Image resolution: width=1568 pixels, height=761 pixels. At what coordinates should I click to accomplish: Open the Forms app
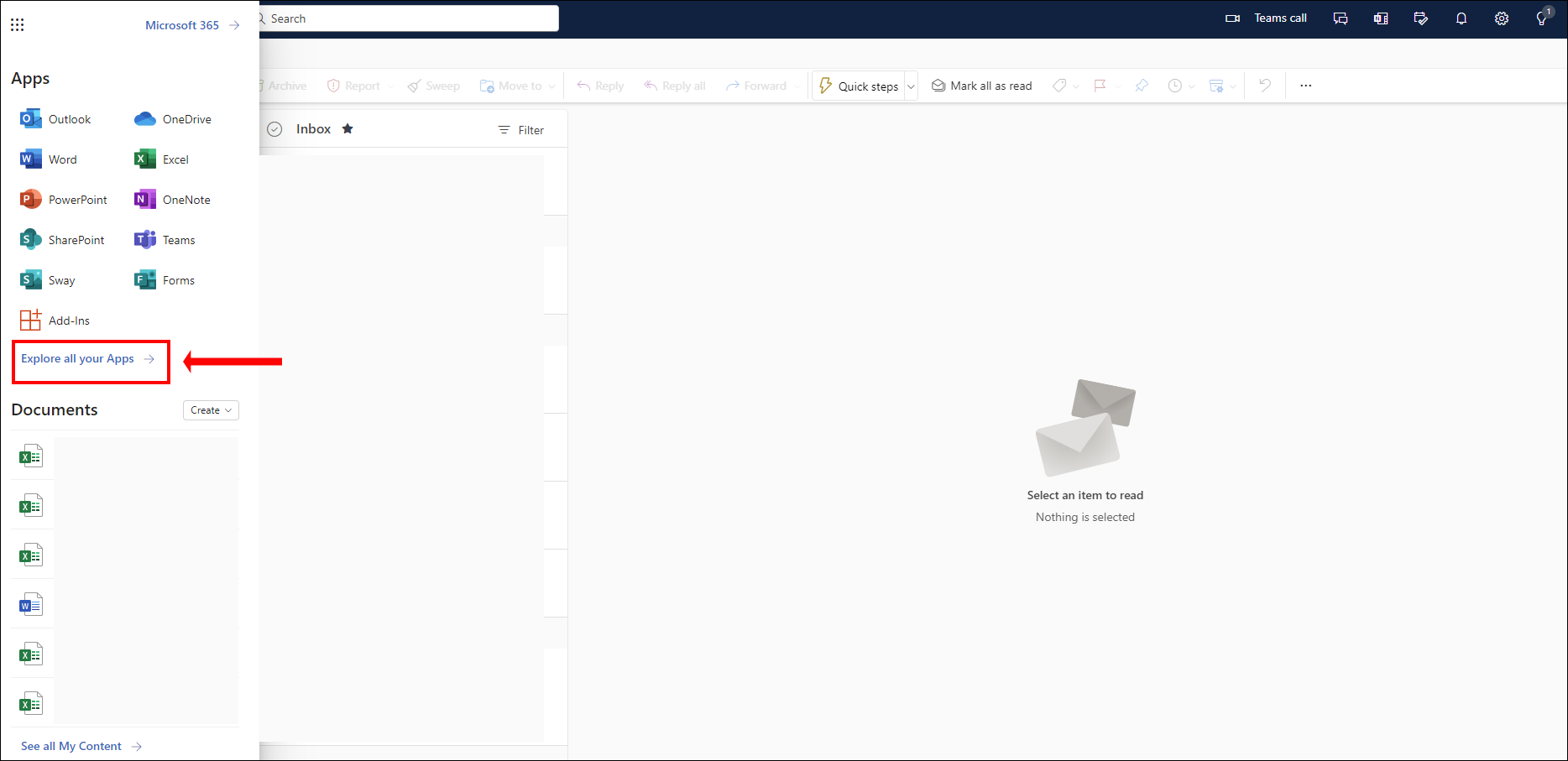point(165,280)
